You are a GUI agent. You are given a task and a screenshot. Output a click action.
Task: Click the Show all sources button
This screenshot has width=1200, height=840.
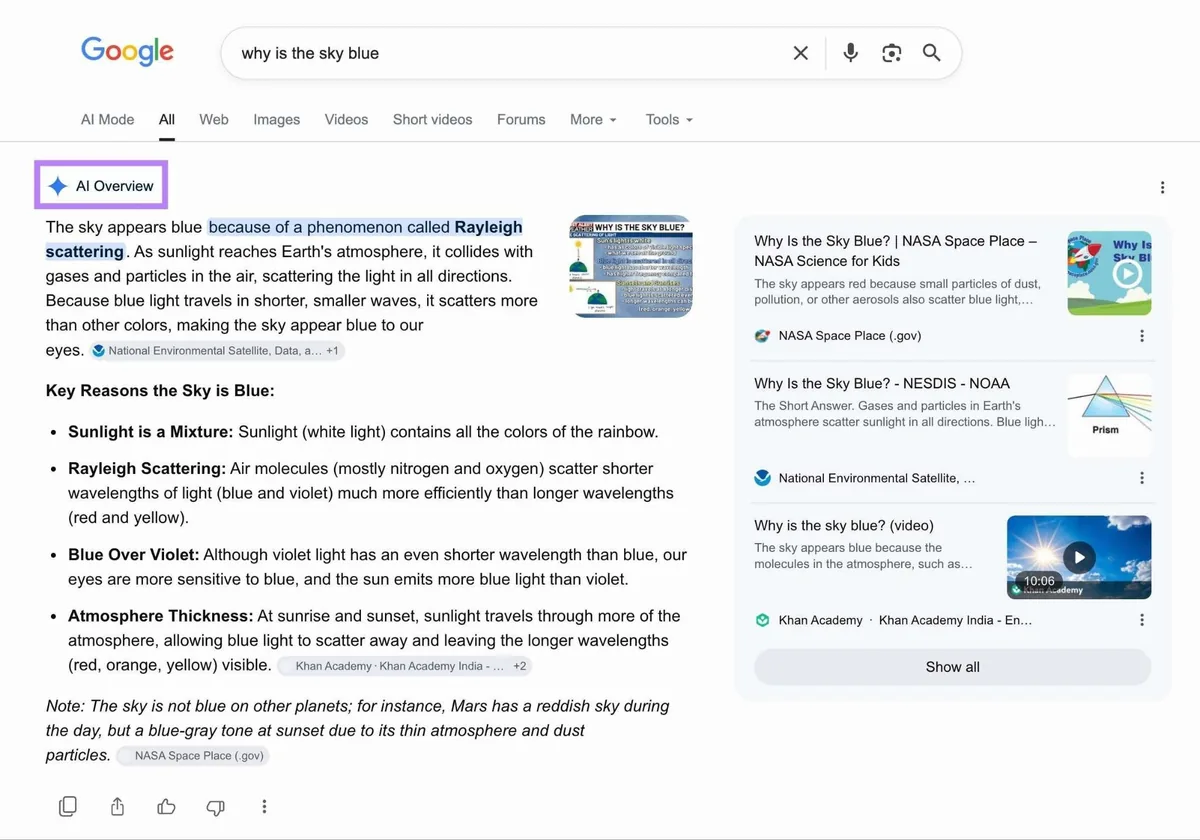click(x=952, y=667)
